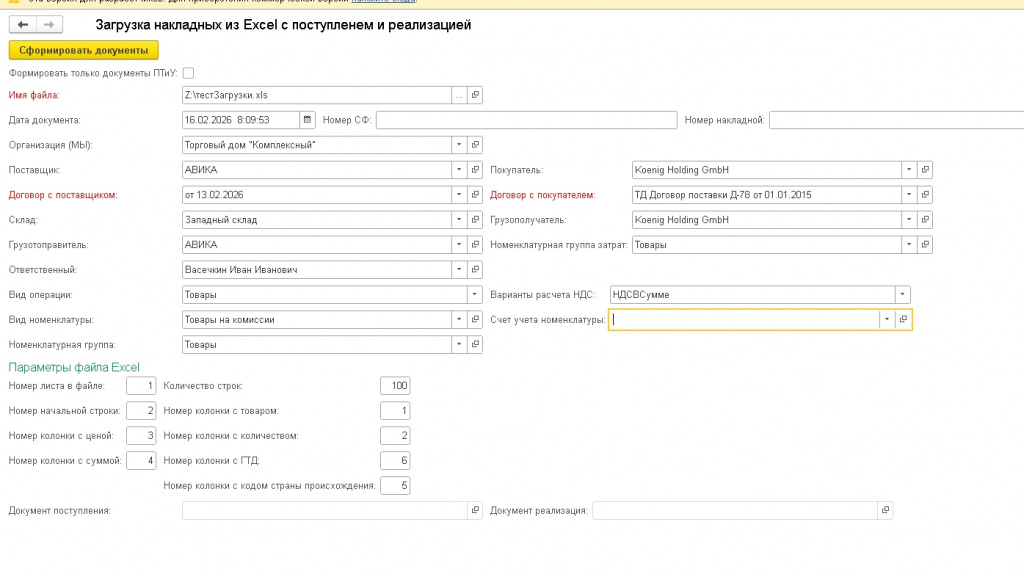Click the Количество строк field
Viewport: 1024px width, 574px height.
[x=395, y=386]
